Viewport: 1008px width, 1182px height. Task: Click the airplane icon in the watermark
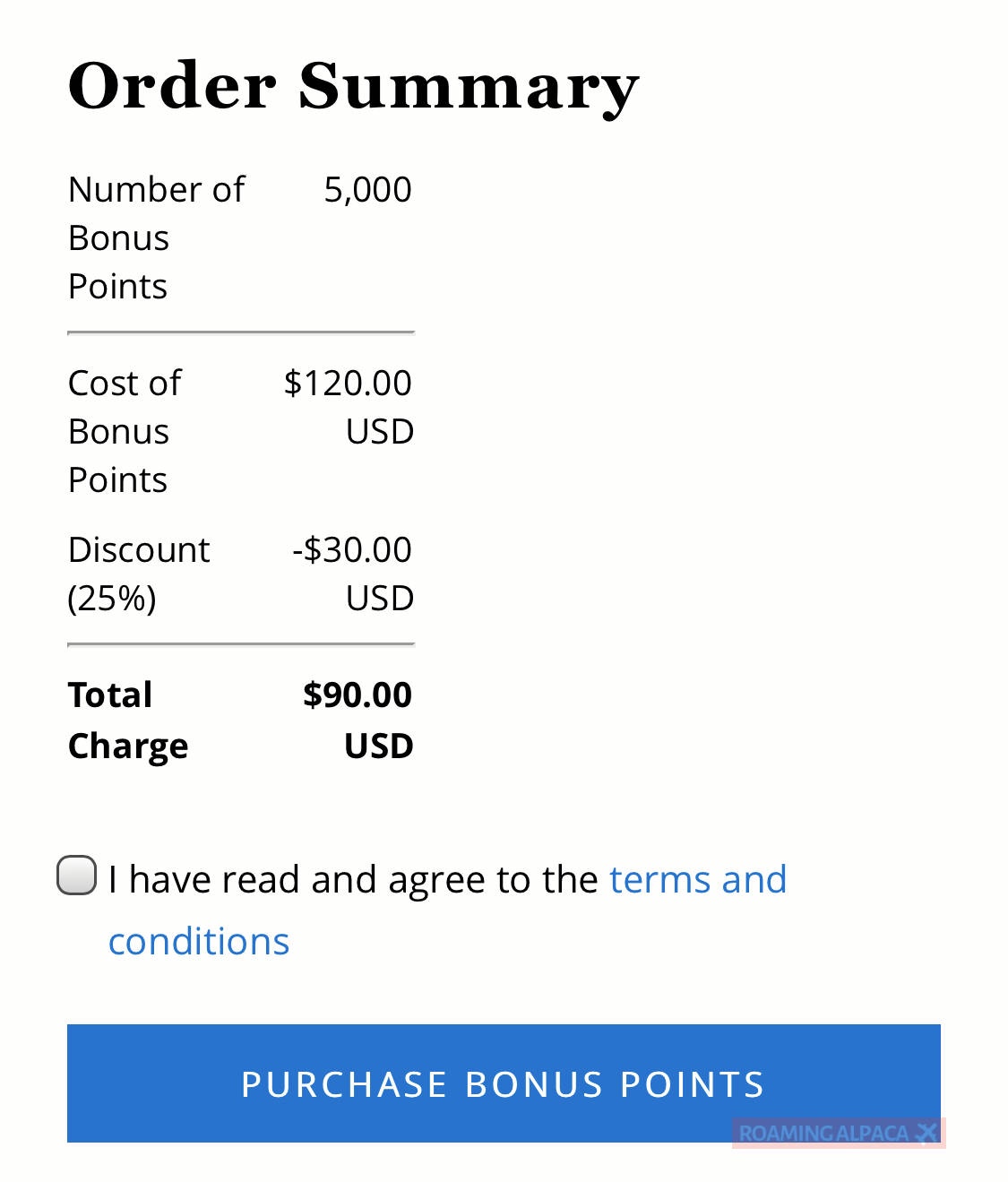[926, 1134]
